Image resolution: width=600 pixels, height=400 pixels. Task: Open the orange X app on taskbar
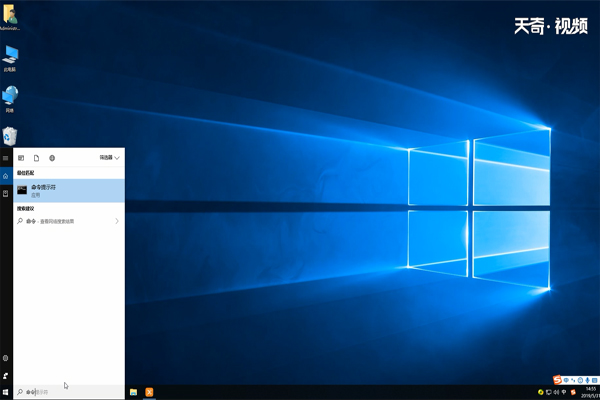point(149,392)
